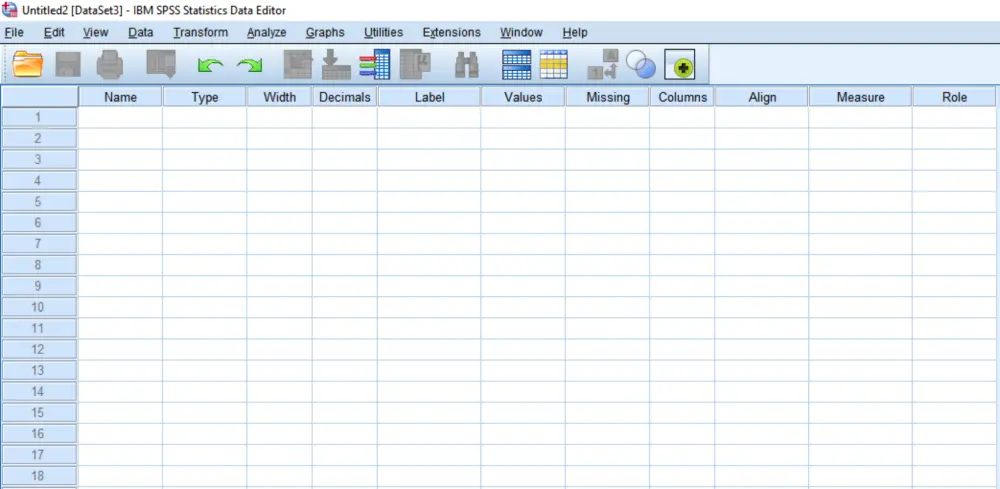Click the Run descriptive statistics icon
1000x489 pixels.
[x=415, y=64]
